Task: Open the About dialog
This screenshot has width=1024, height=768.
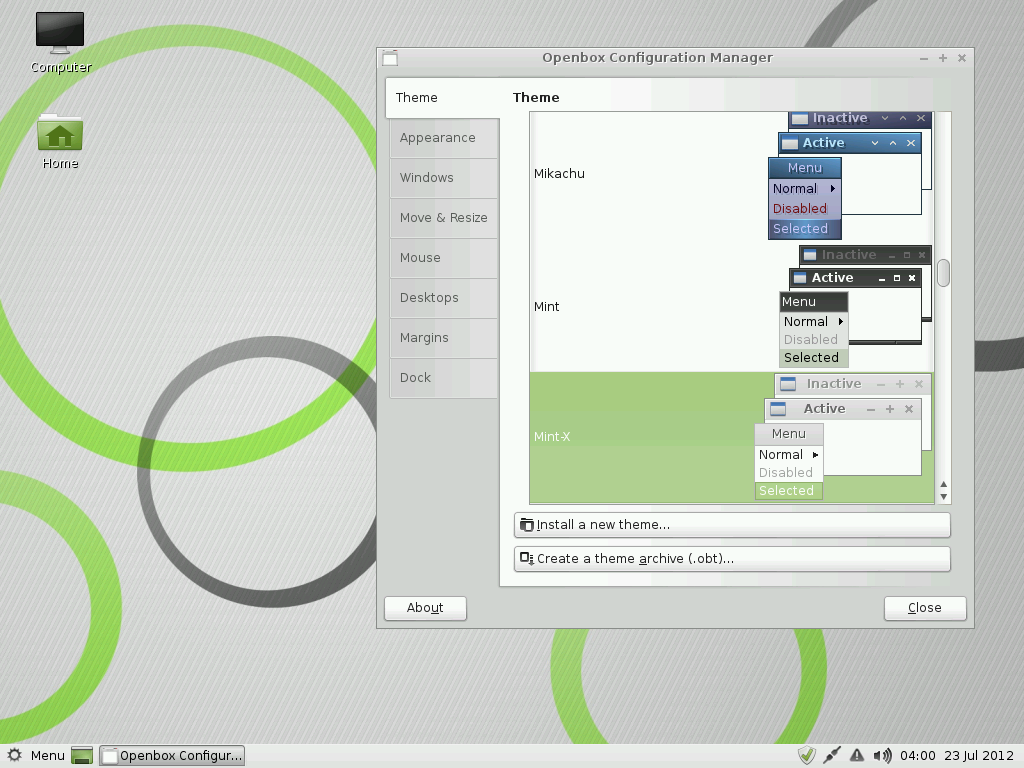Action: point(425,608)
